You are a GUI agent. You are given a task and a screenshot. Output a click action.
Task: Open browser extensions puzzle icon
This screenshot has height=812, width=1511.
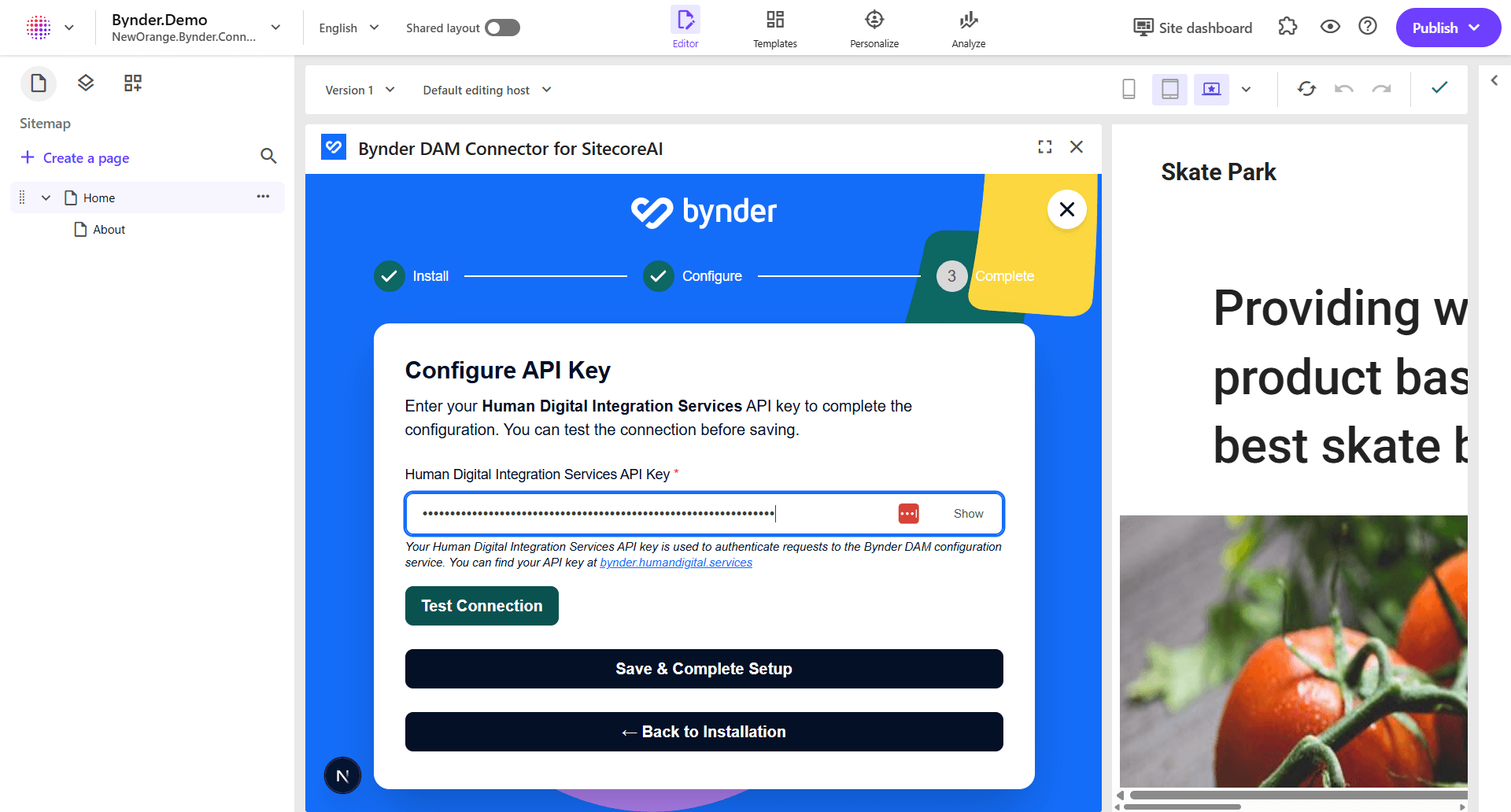pos(1287,26)
